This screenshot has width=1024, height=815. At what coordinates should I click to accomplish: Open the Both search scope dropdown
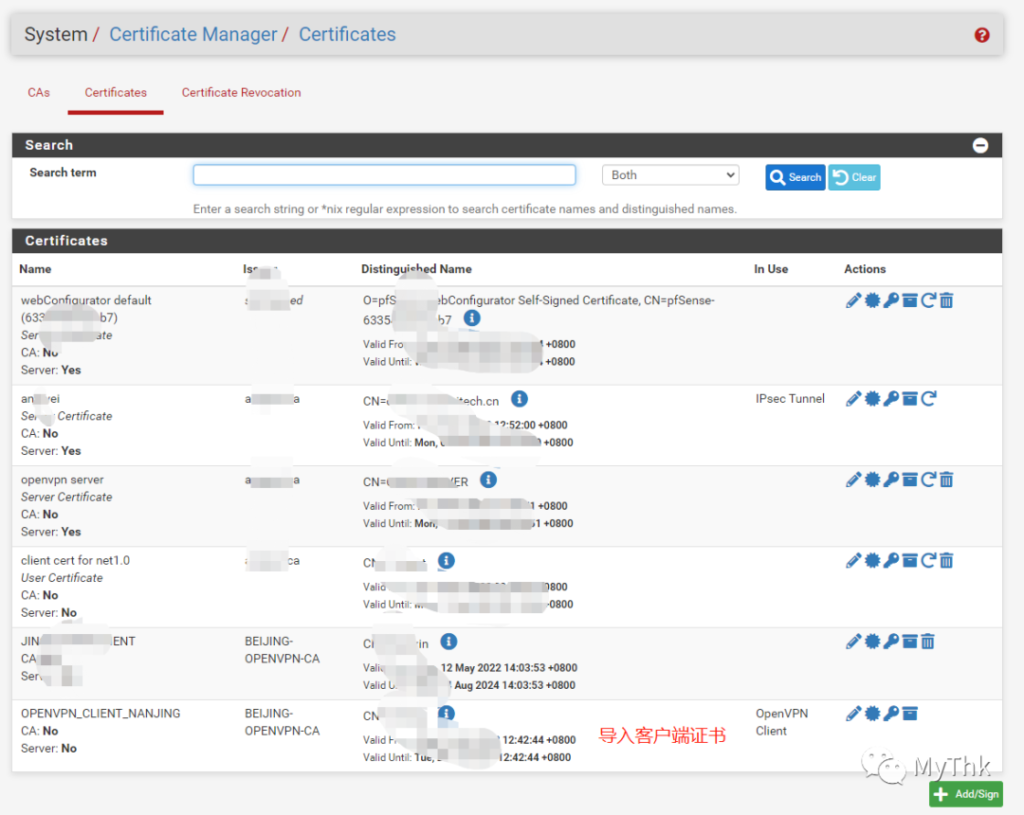(x=670, y=175)
